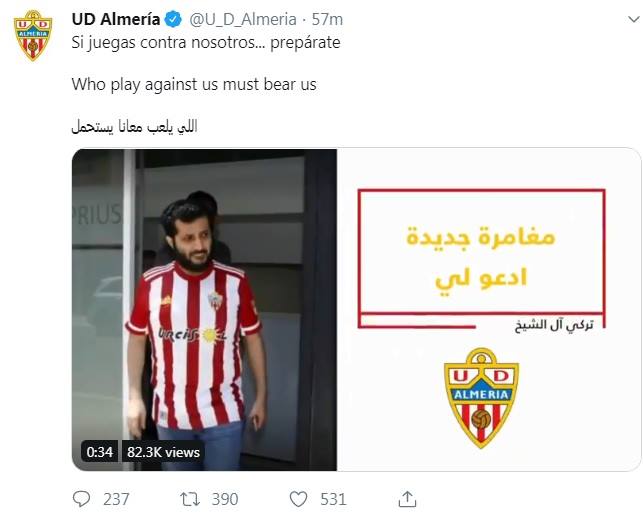
Task: Click the Spanish tweet text line
Action: [x=206, y=42]
